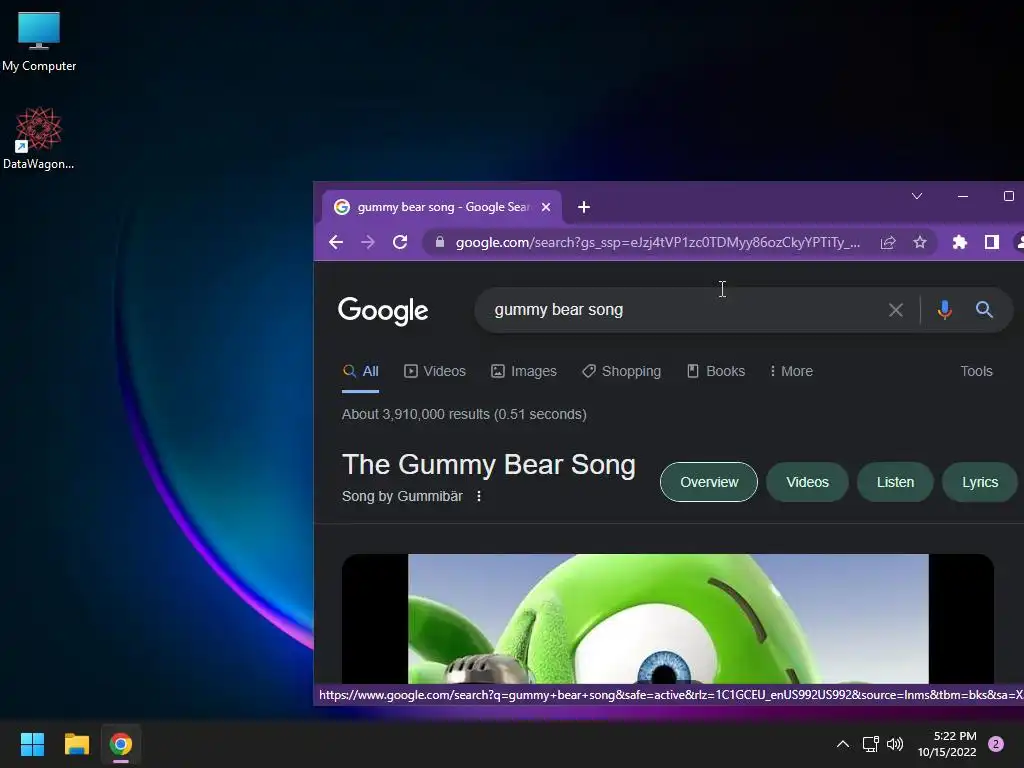
Task: Select the Videos chip in knowledge panel
Action: 807,482
